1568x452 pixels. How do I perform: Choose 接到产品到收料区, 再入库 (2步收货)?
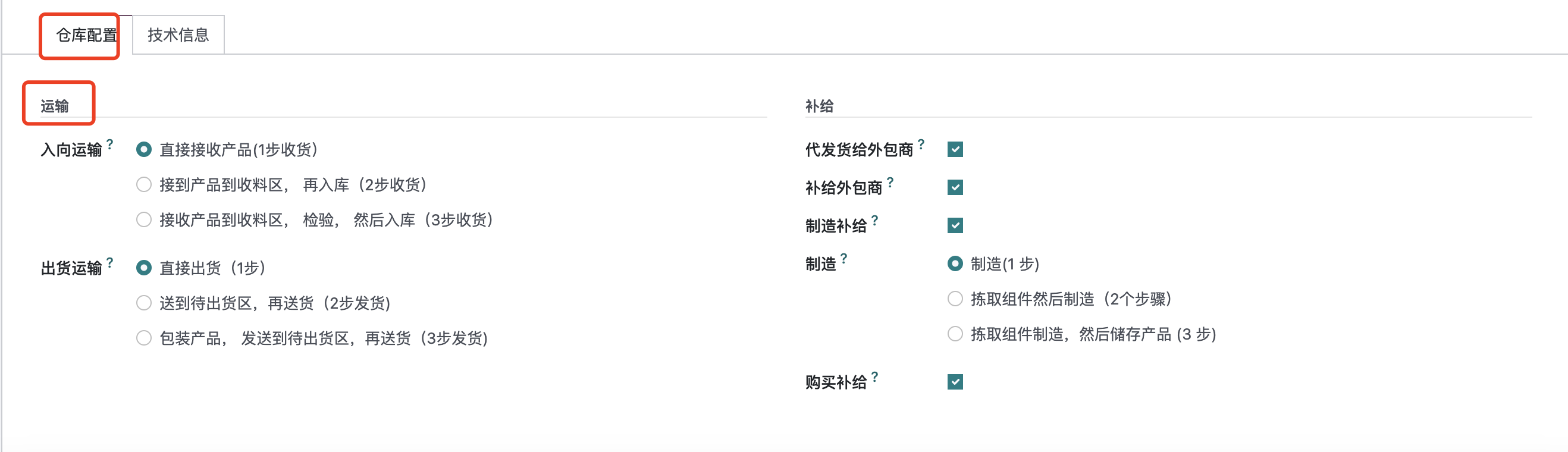pyautogui.click(x=143, y=184)
